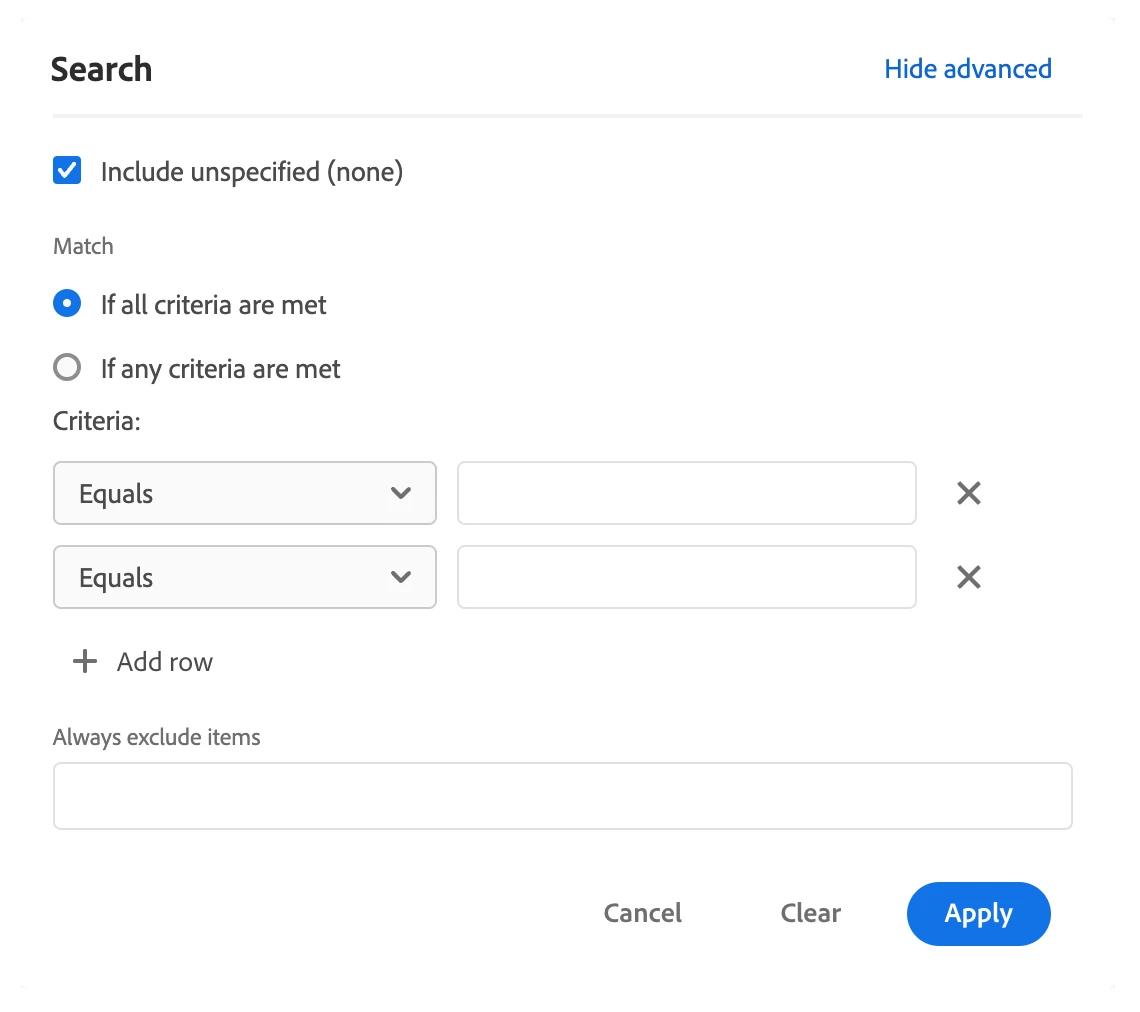Click the Include unspecified (none) label
Screen dimensions: 1140x1012
tap(251, 172)
